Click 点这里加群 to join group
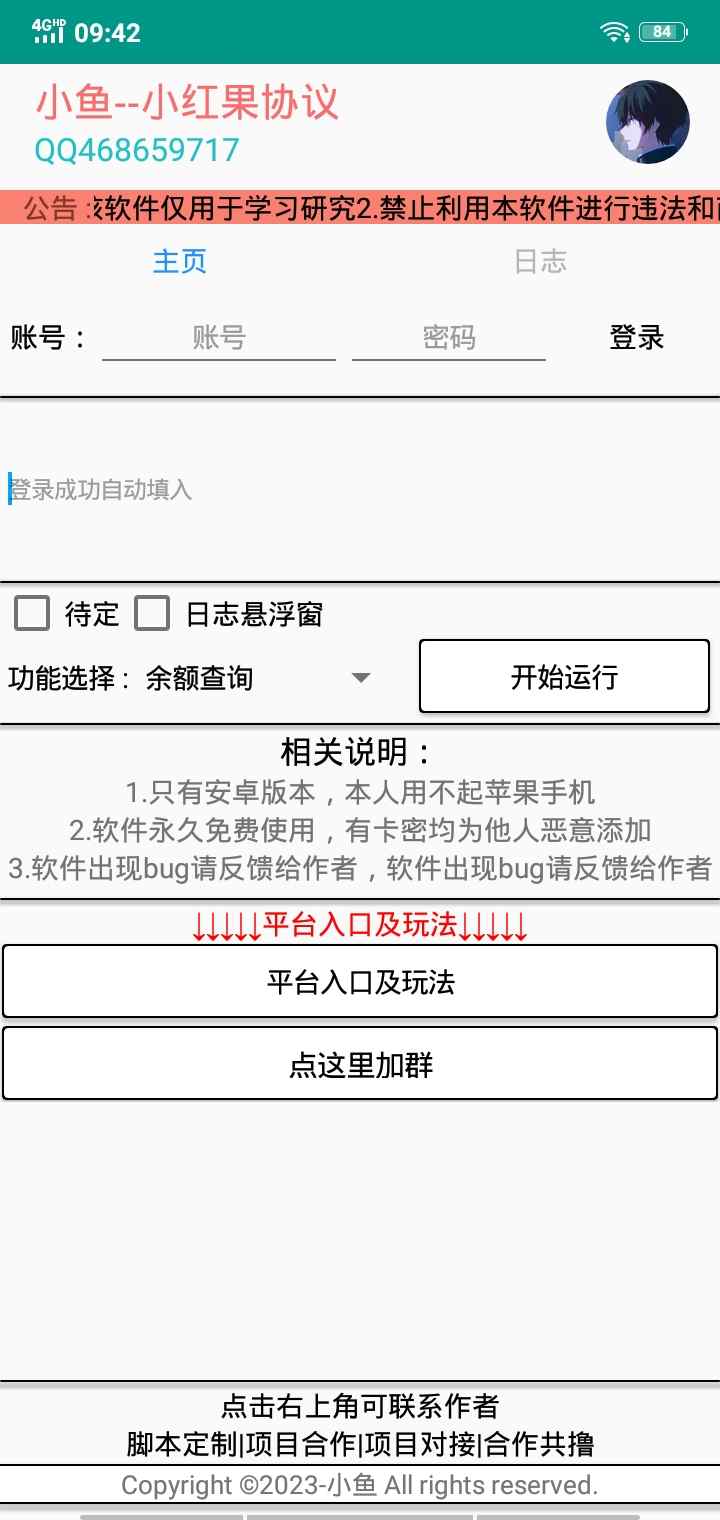 360,1064
